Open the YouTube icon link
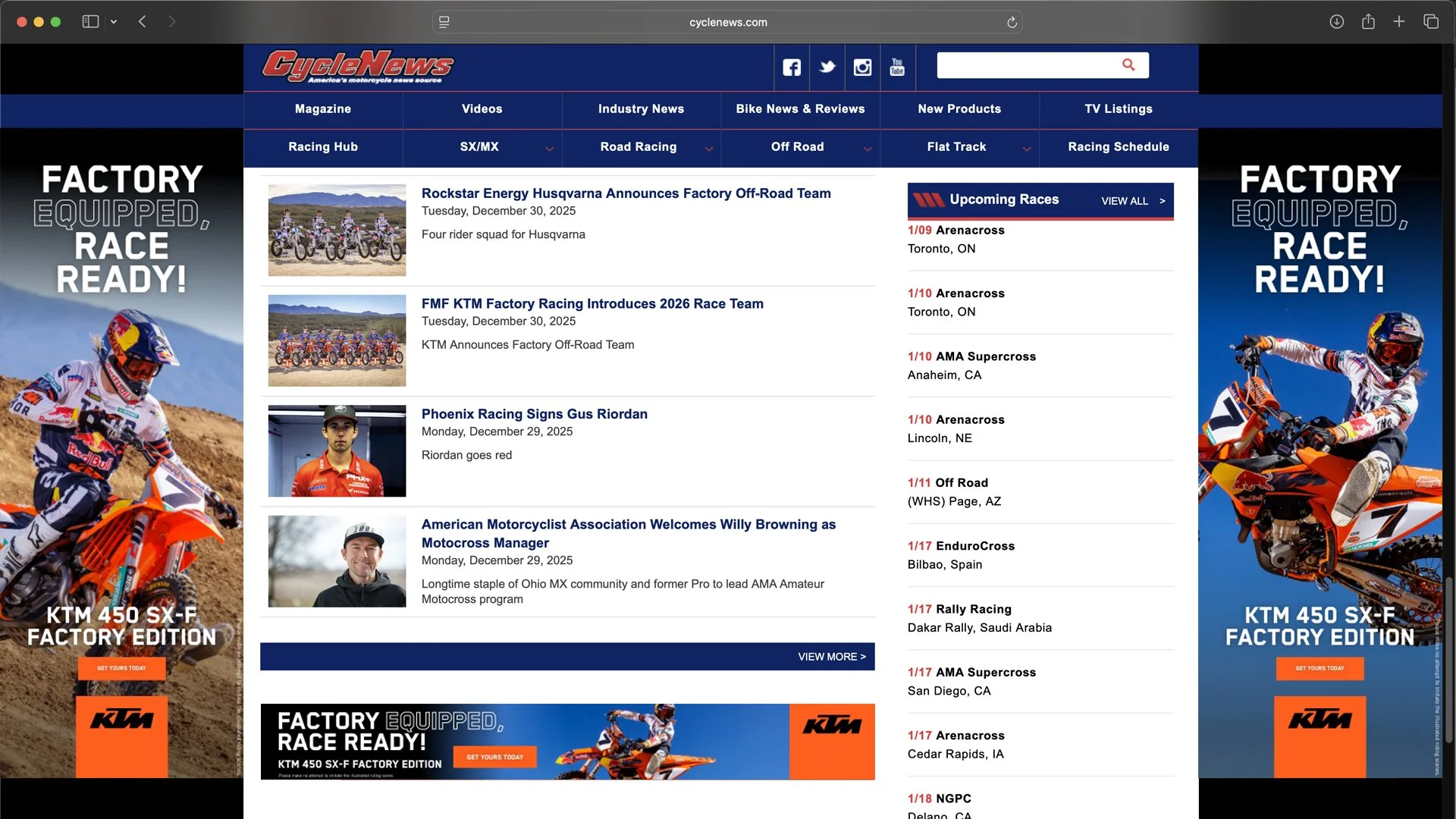The height and width of the screenshot is (819, 1456). 897,67
